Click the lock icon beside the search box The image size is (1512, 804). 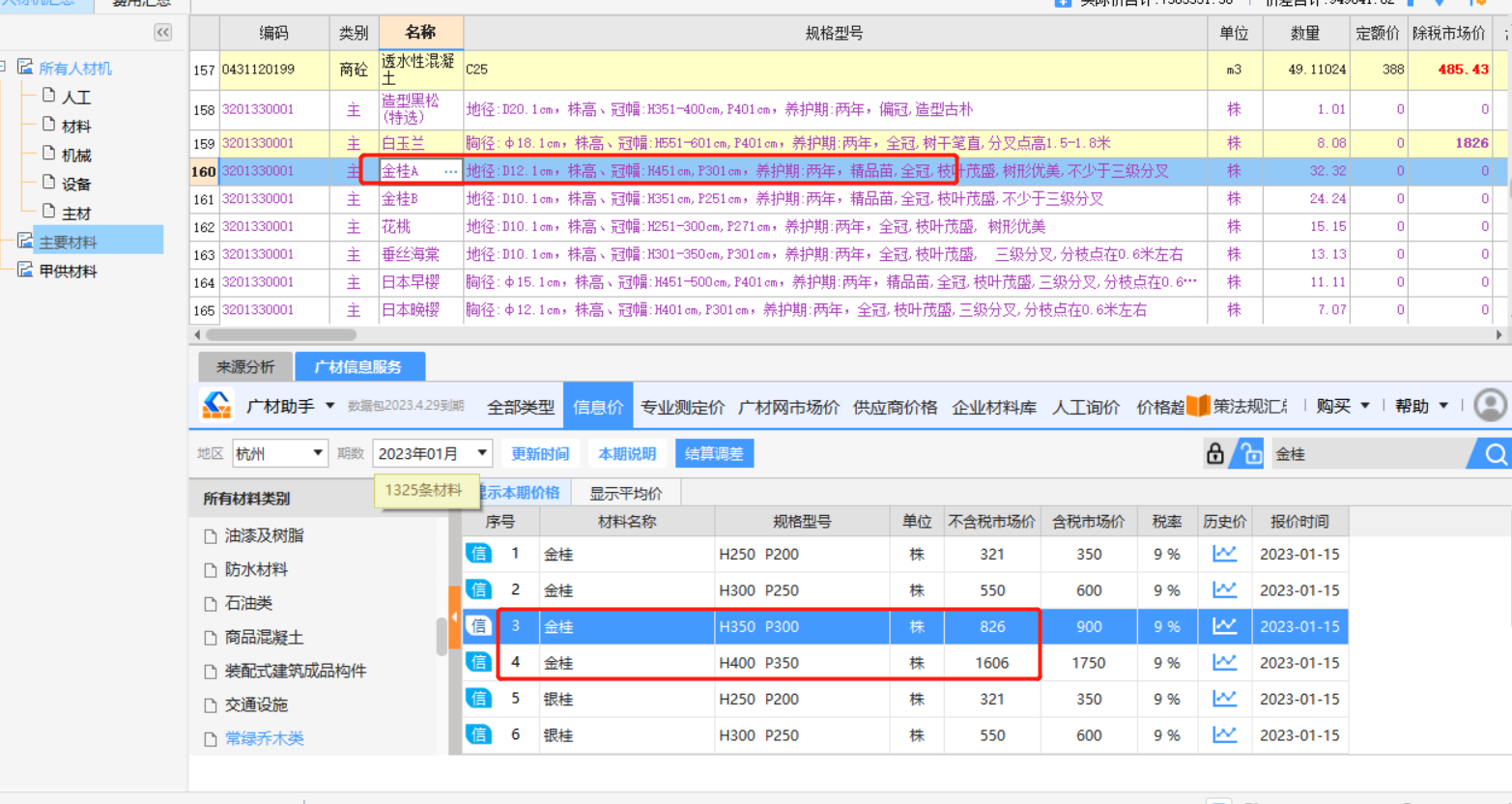(1215, 453)
